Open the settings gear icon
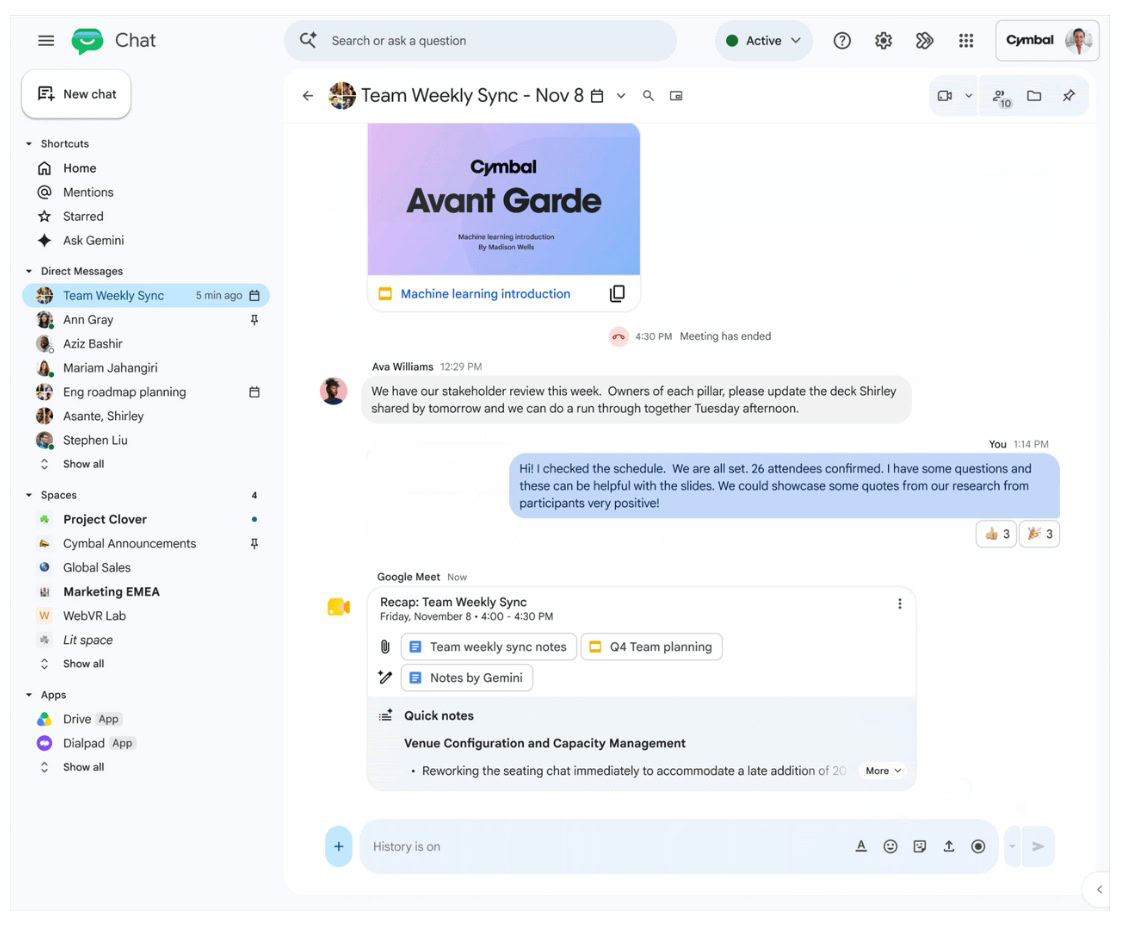1126x927 pixels. pos(883,41)
